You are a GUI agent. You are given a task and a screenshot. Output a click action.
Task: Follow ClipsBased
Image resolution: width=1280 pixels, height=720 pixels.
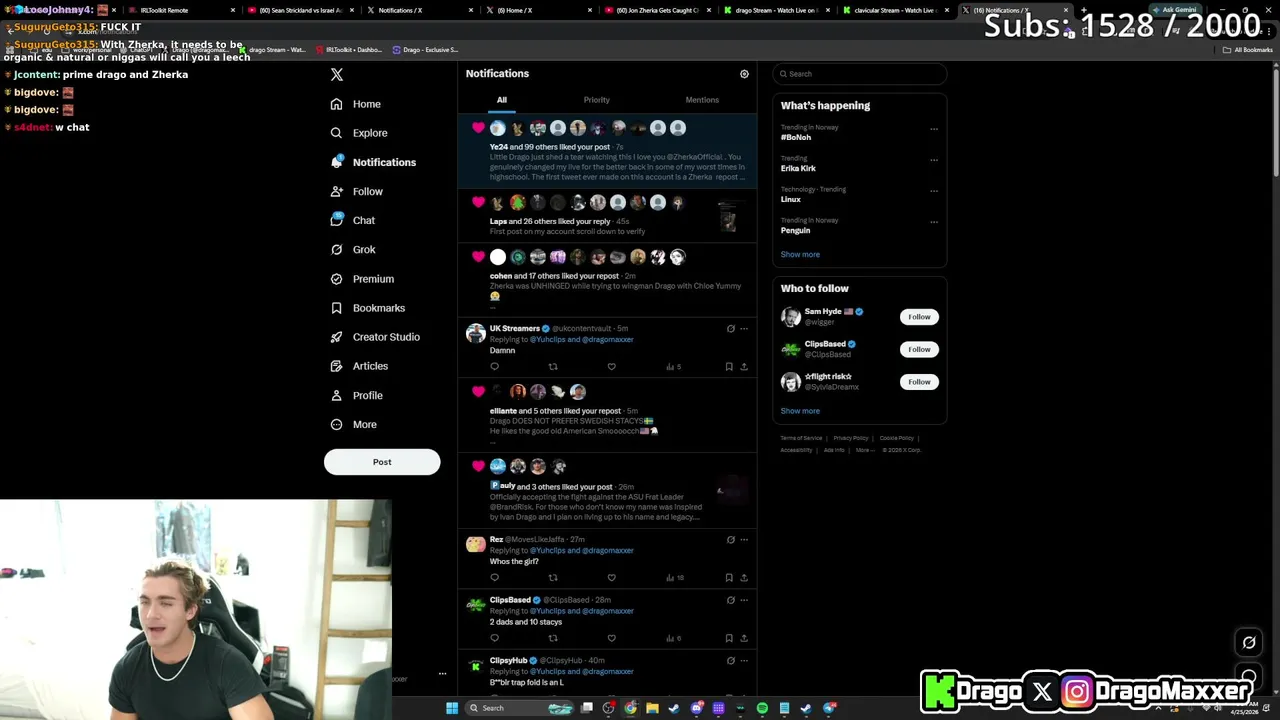[x=919, y=349]
